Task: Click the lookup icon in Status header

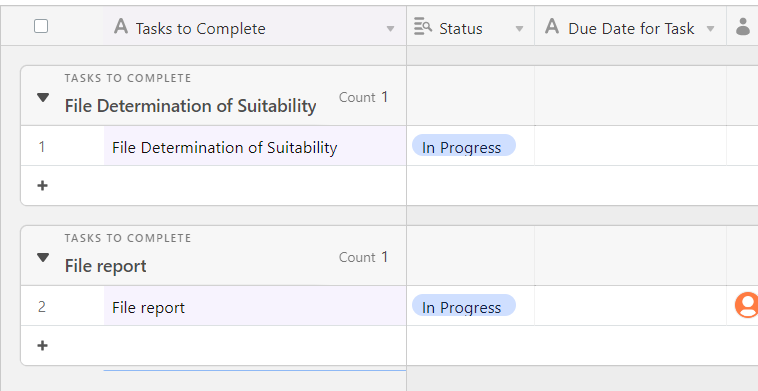Action: point(423,27)
